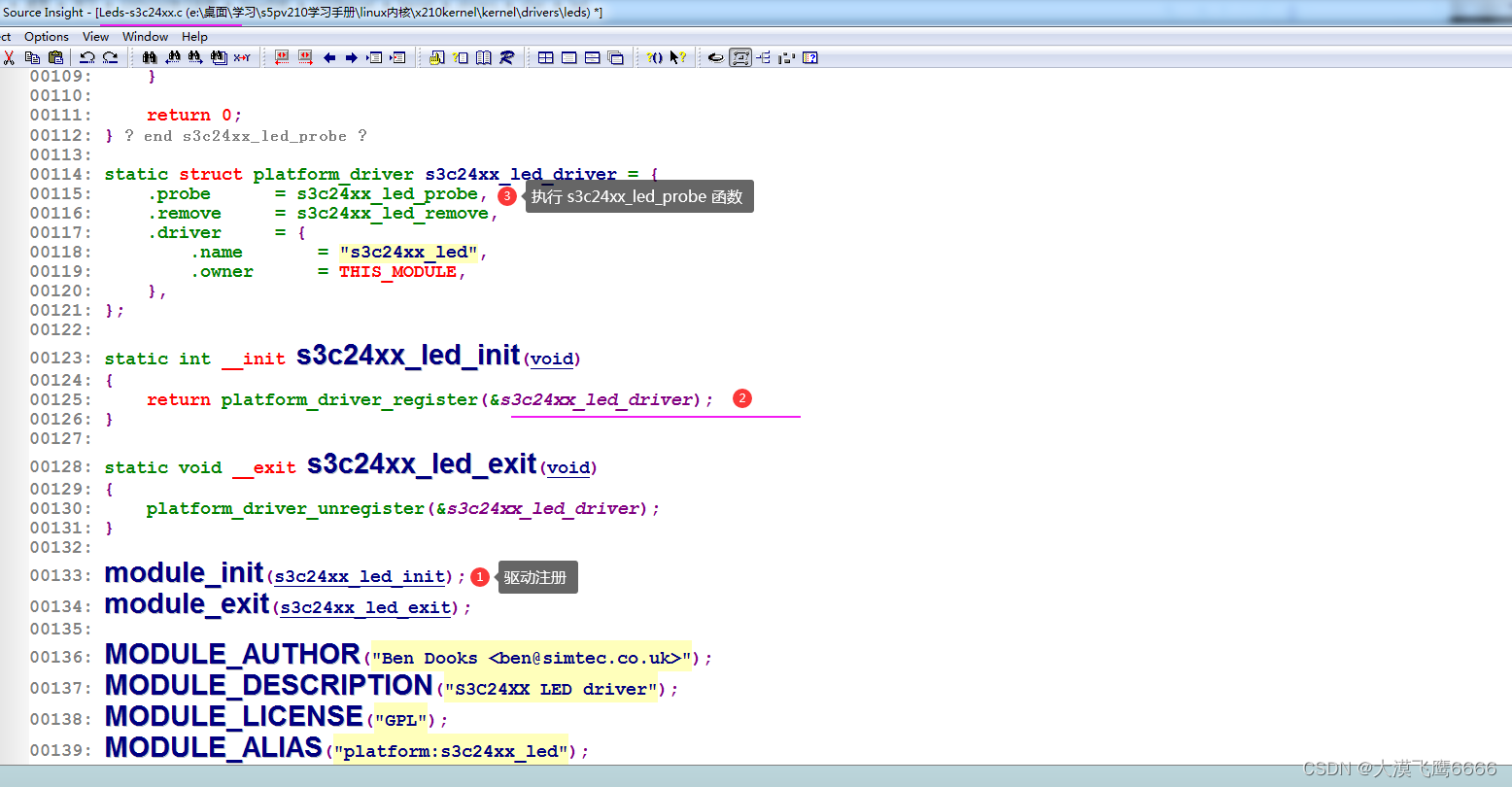1512x787 pixels.
Task: Open the Browse Project Symbols icon
Action: point(437,57)
